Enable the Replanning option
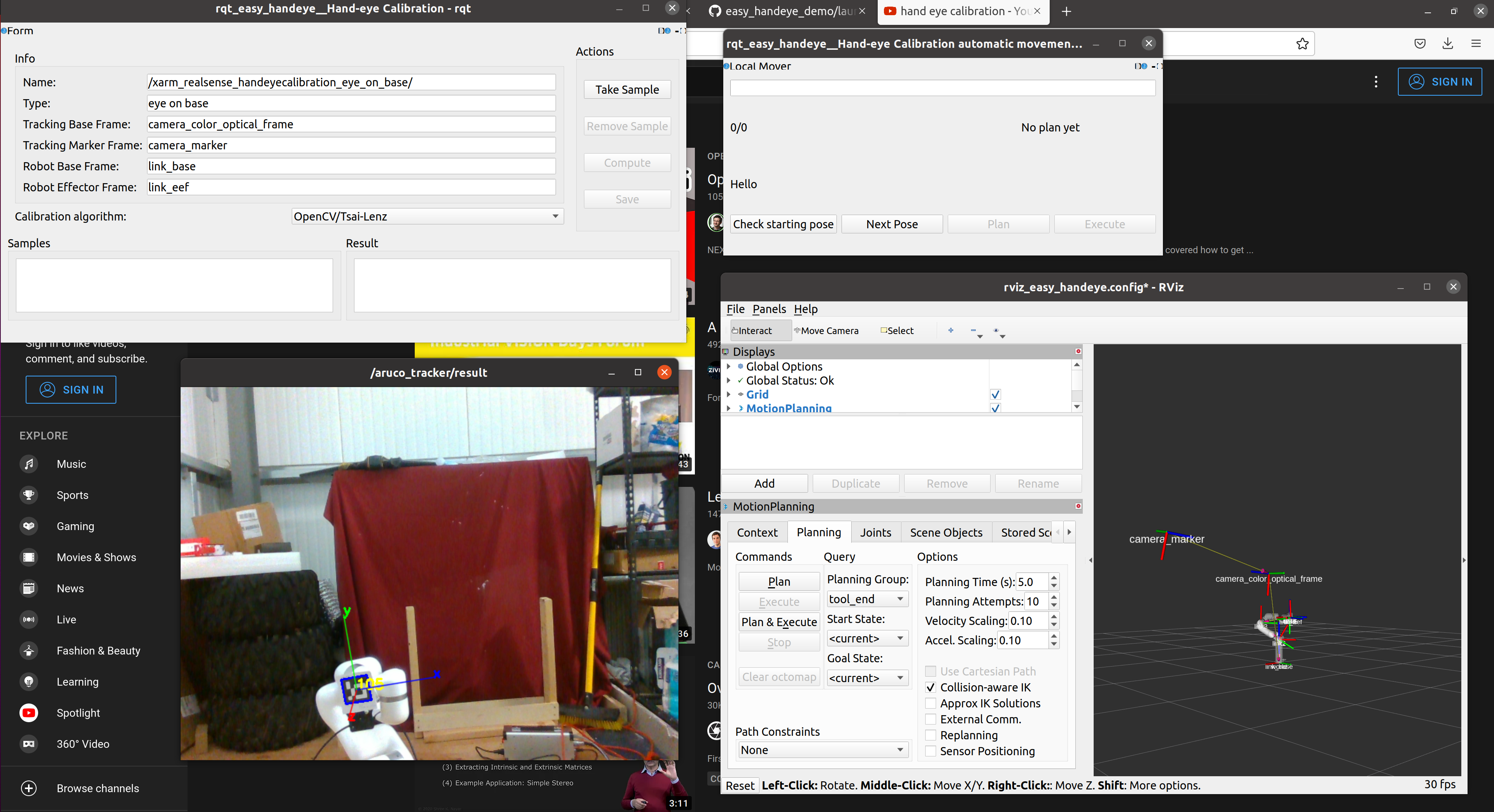The height and width of the screenshot is (812, 1494). point(930,735)
